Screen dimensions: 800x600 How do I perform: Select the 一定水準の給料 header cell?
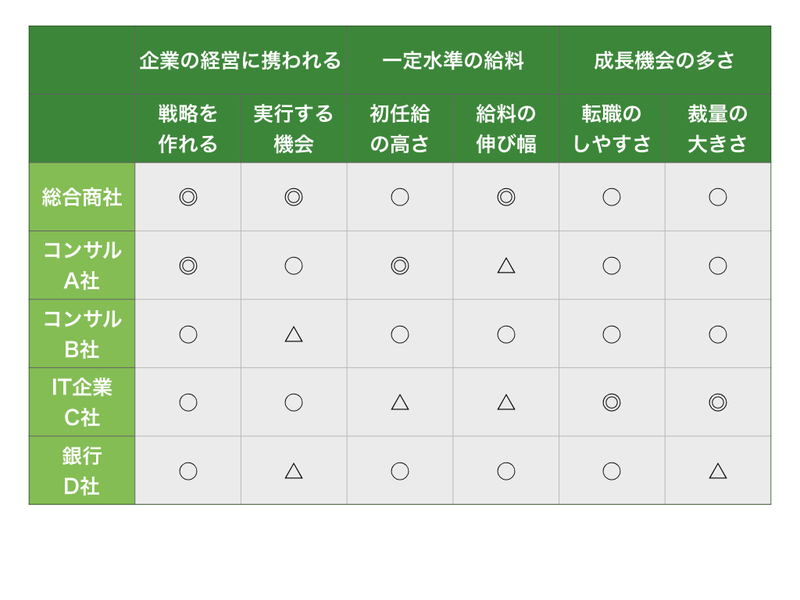pos(453,60)
